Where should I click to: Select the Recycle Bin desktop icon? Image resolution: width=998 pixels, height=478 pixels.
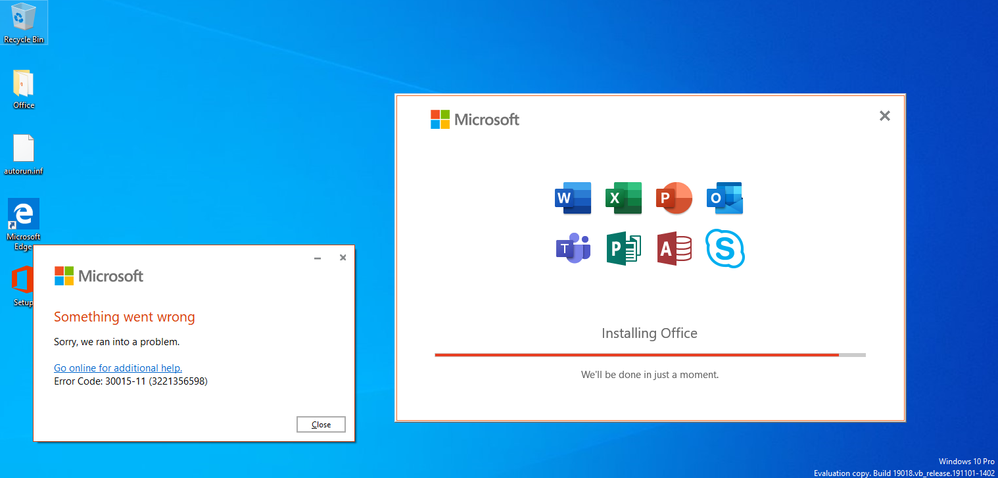(24, 23)
